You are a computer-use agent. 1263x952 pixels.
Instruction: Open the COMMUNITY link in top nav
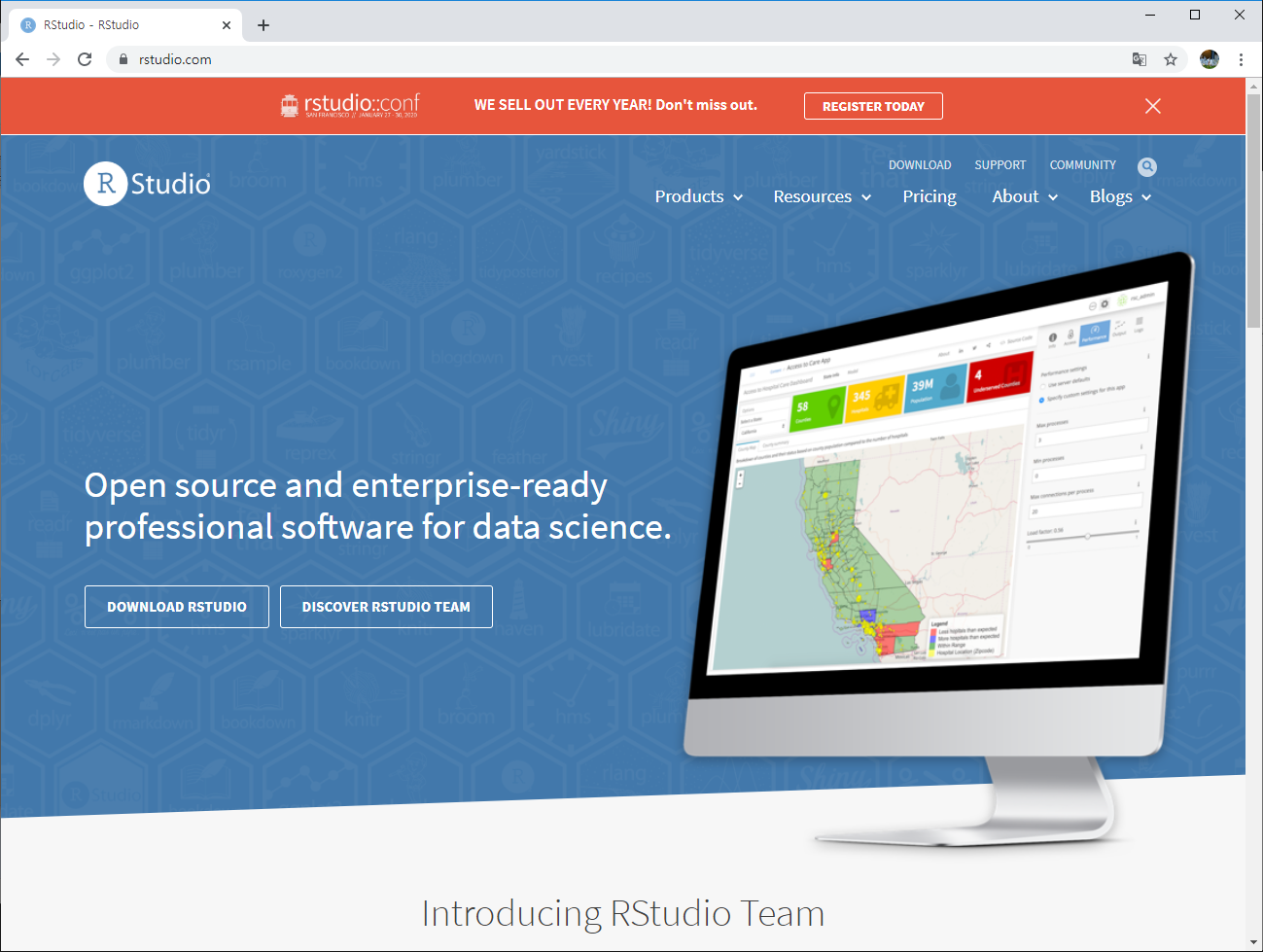pyautogui.click(x=1083, y=165)
